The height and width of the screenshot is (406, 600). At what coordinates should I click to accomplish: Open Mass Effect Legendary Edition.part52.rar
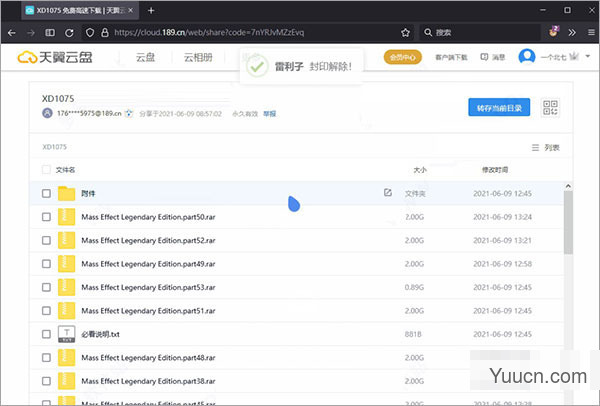pyautogui.click(x=148, y=240)
